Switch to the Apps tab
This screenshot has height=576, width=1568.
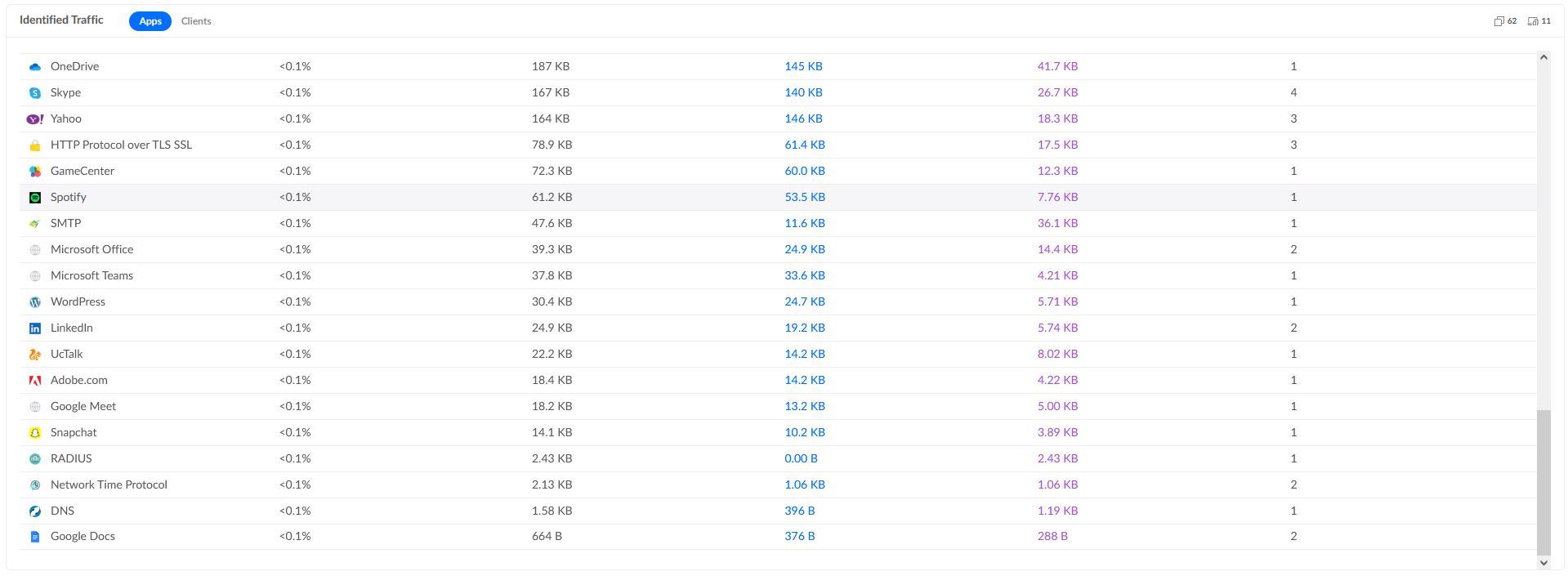[150, 21]
